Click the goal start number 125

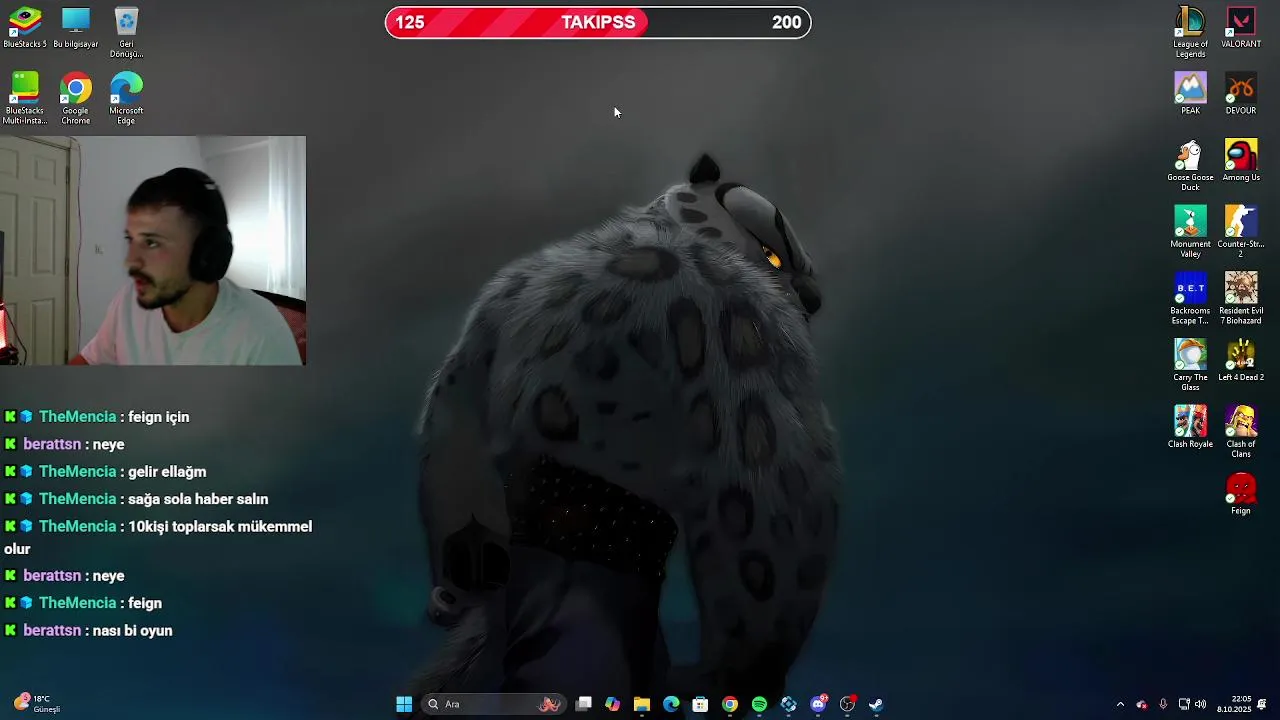click(410, 22)
